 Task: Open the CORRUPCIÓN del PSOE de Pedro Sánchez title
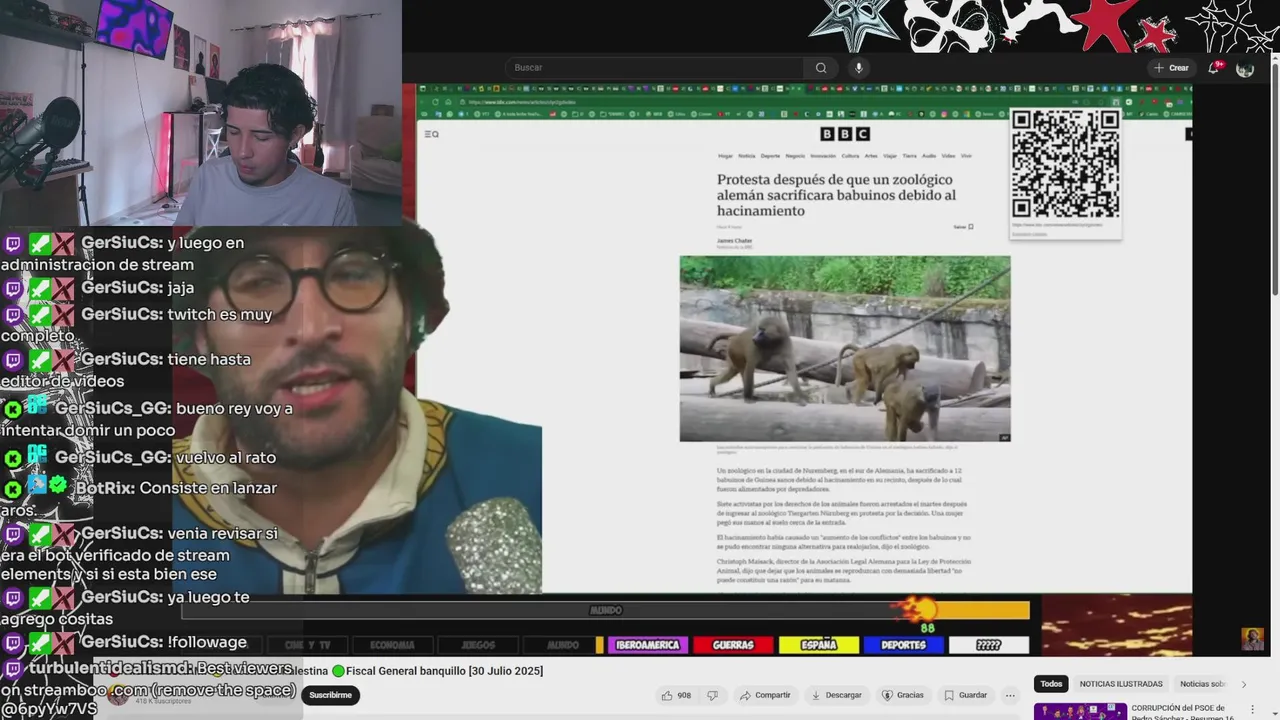pos(1183,712)
